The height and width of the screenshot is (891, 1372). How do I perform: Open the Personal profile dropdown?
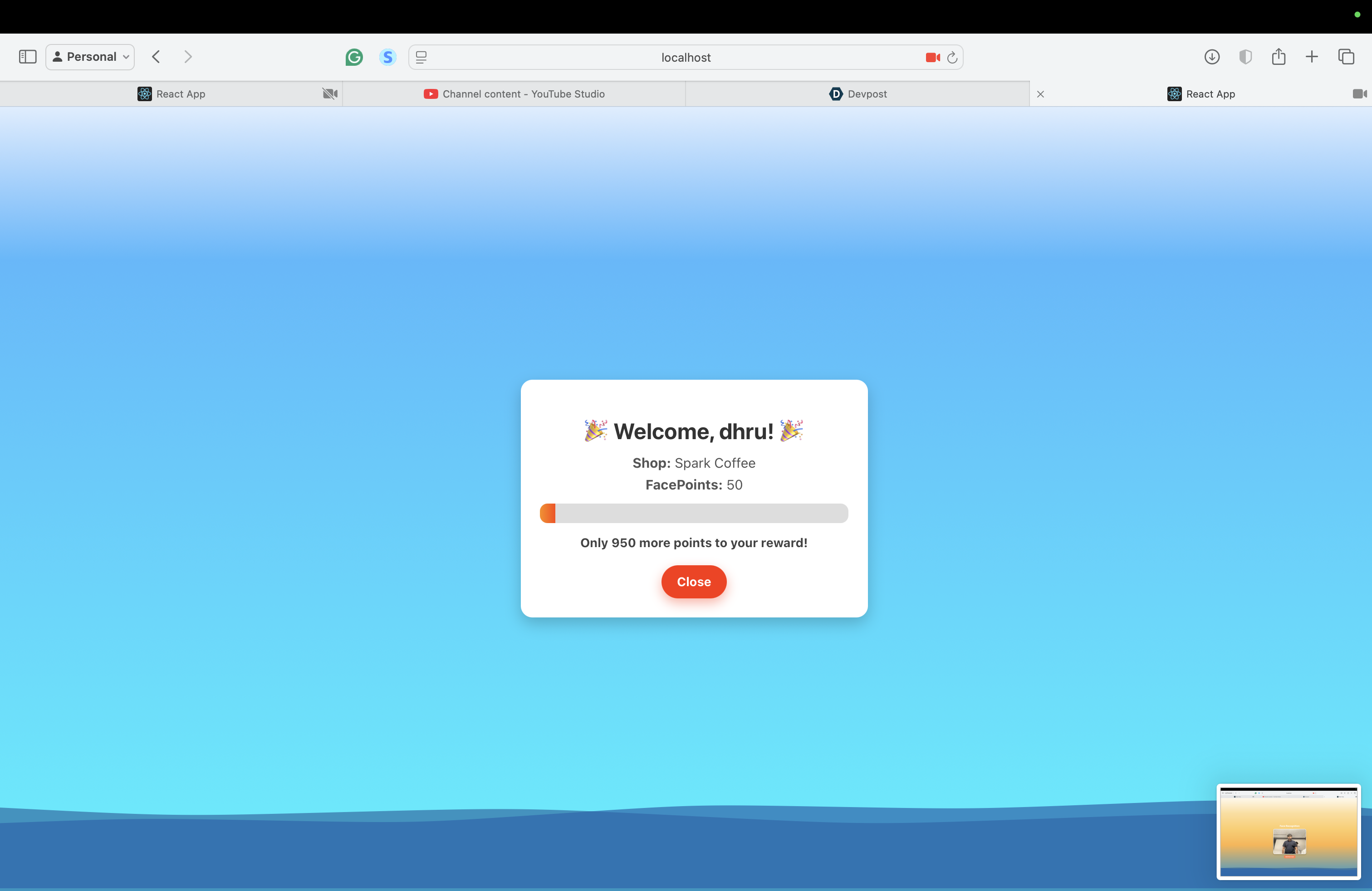pos(90,56)
